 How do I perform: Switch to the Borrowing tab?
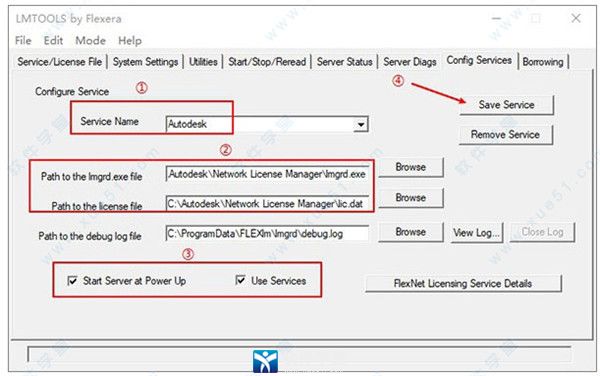coord(543,62)
